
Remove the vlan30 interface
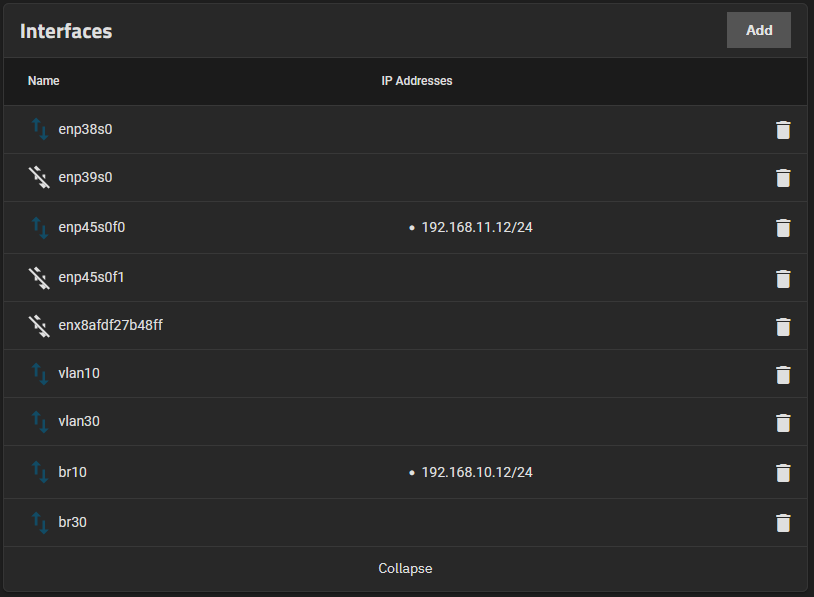783,422
